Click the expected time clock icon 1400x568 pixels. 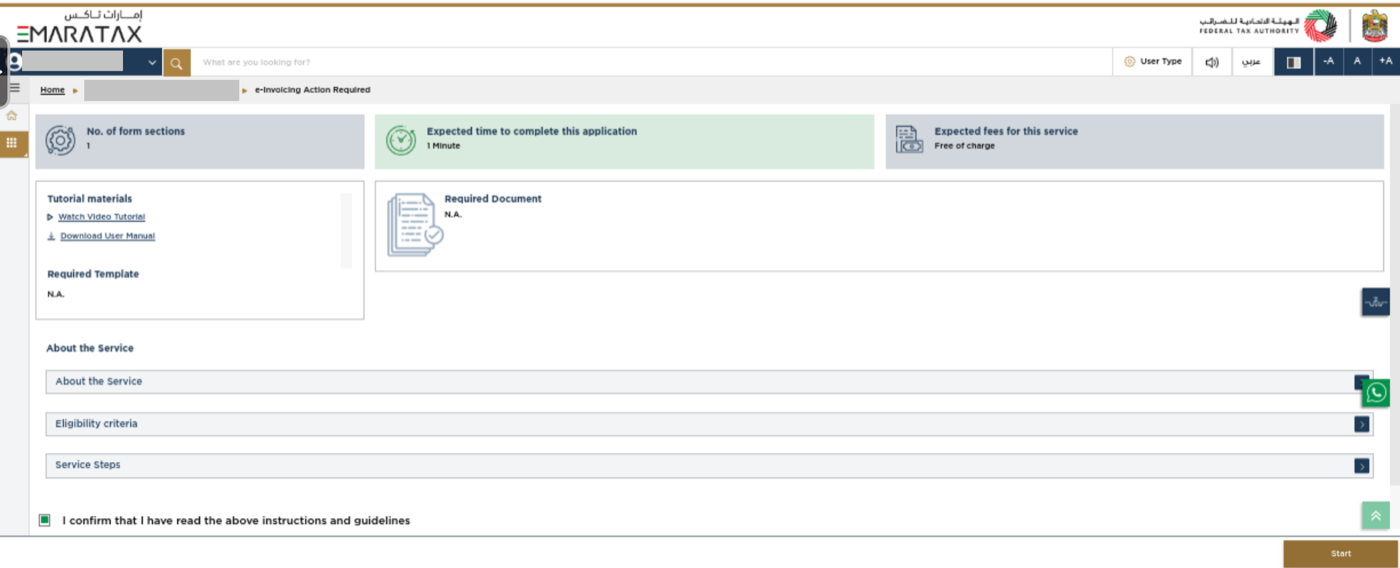click(401, 140)
